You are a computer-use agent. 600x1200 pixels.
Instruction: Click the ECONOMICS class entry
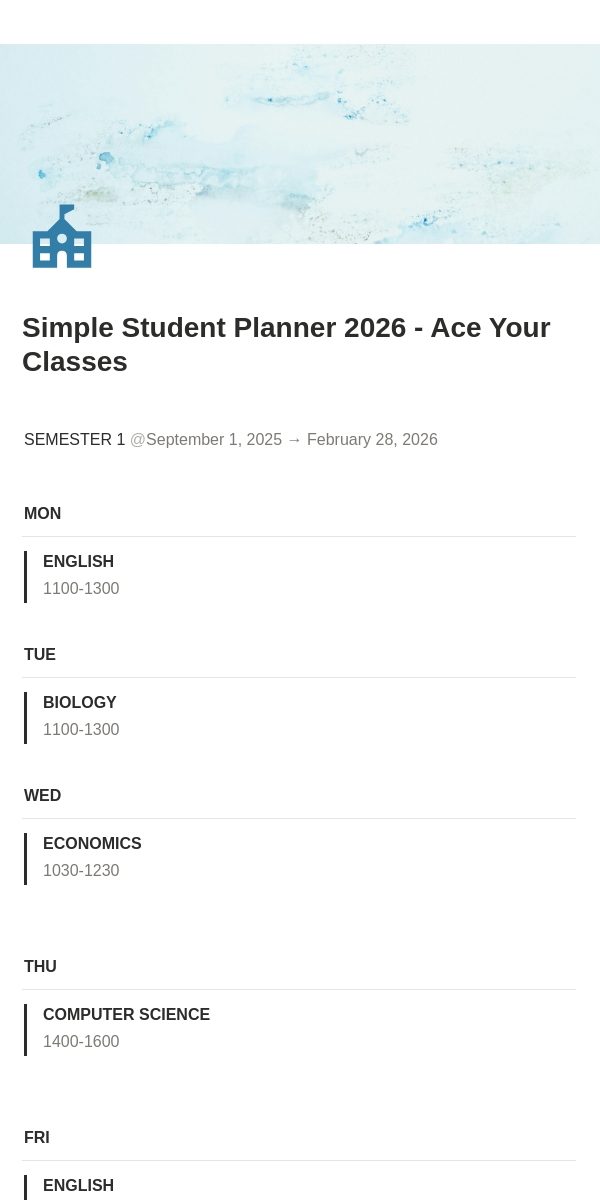click(92, 844)
